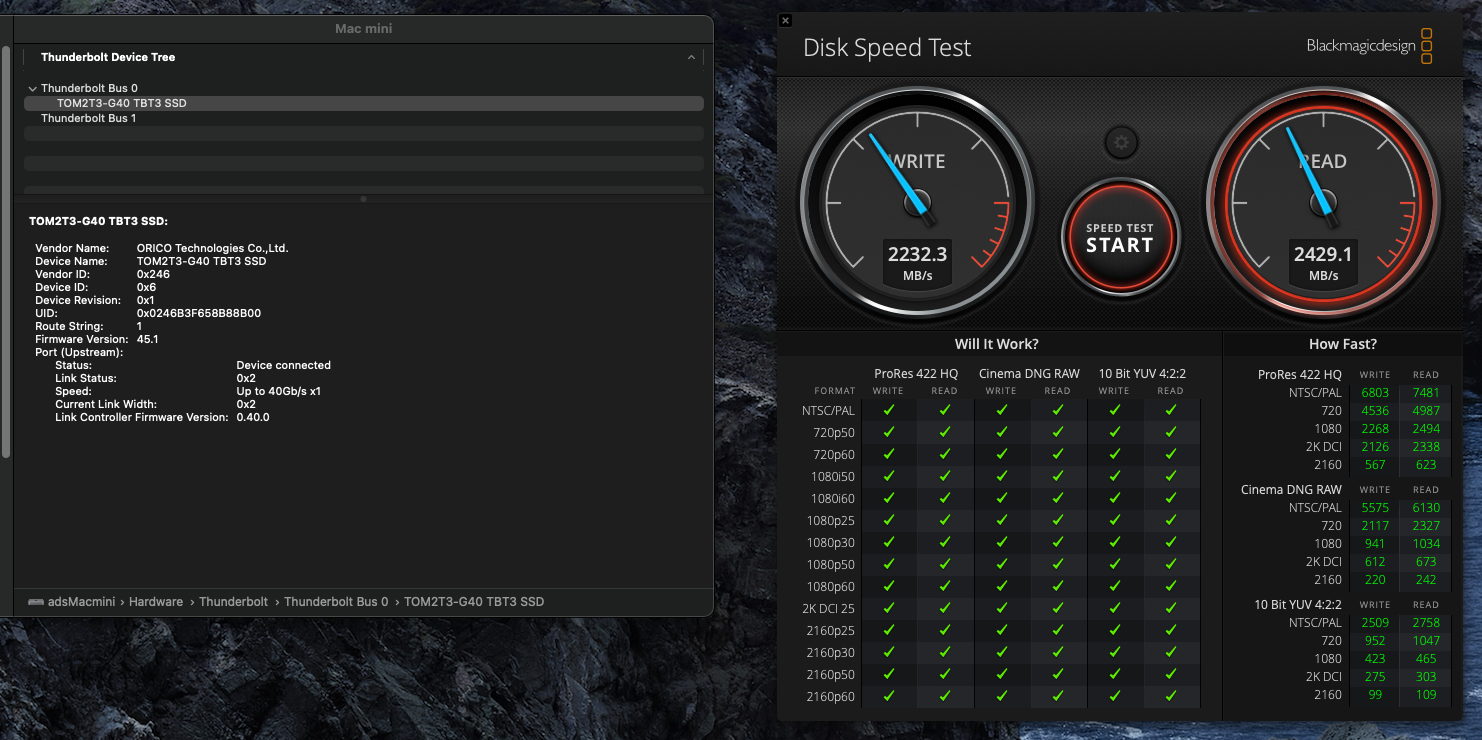
Task: Click the WRITE speed gauge dial
Action: [917, 191]
